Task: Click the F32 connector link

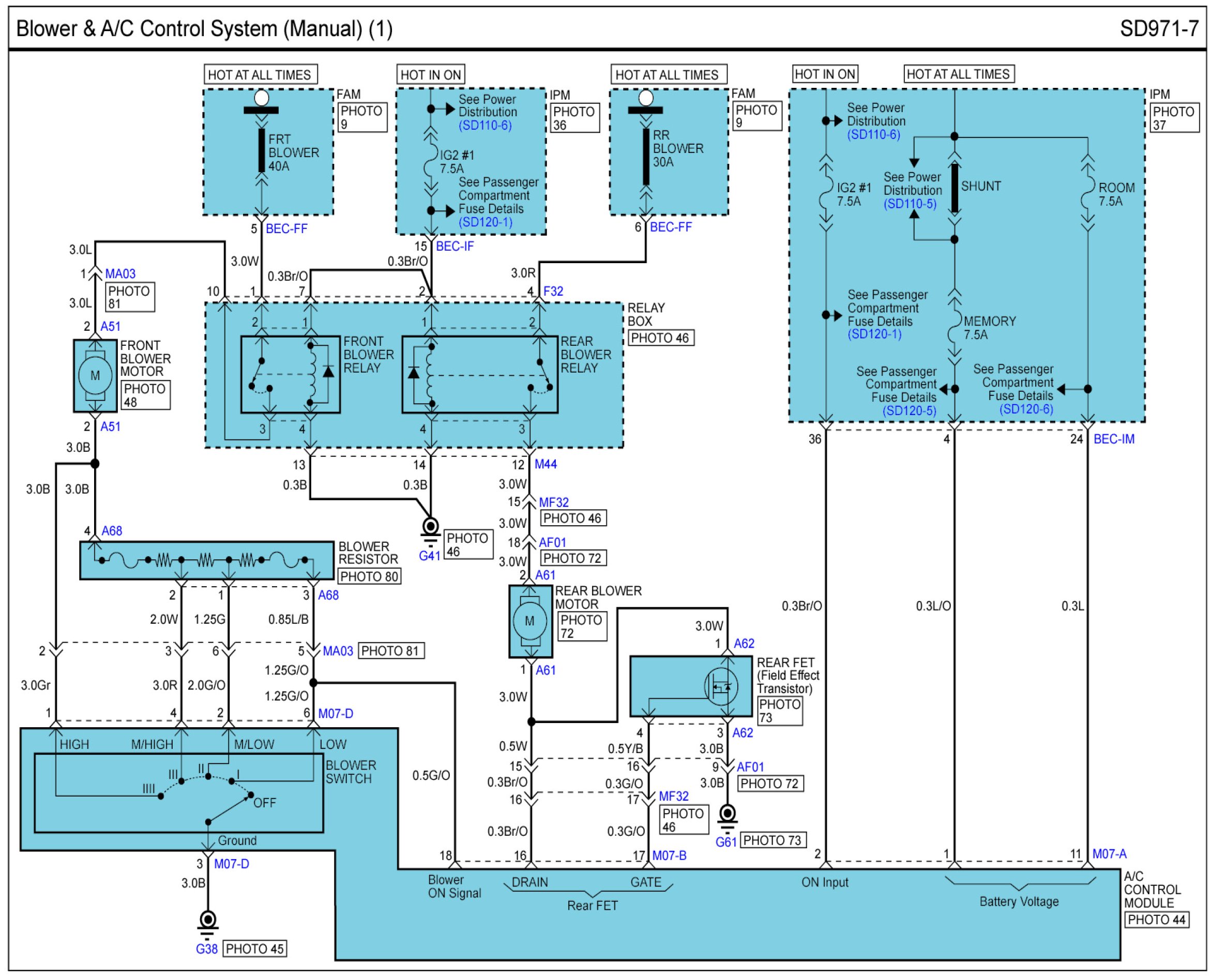Action: 553,292
